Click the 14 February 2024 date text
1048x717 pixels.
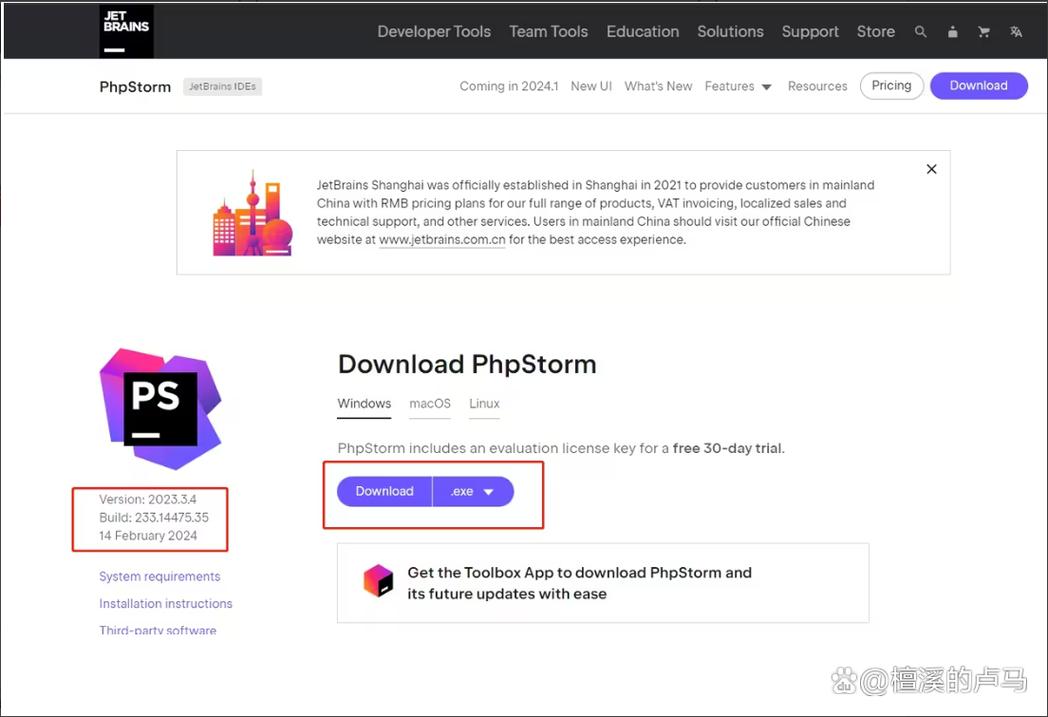point(148,535)
